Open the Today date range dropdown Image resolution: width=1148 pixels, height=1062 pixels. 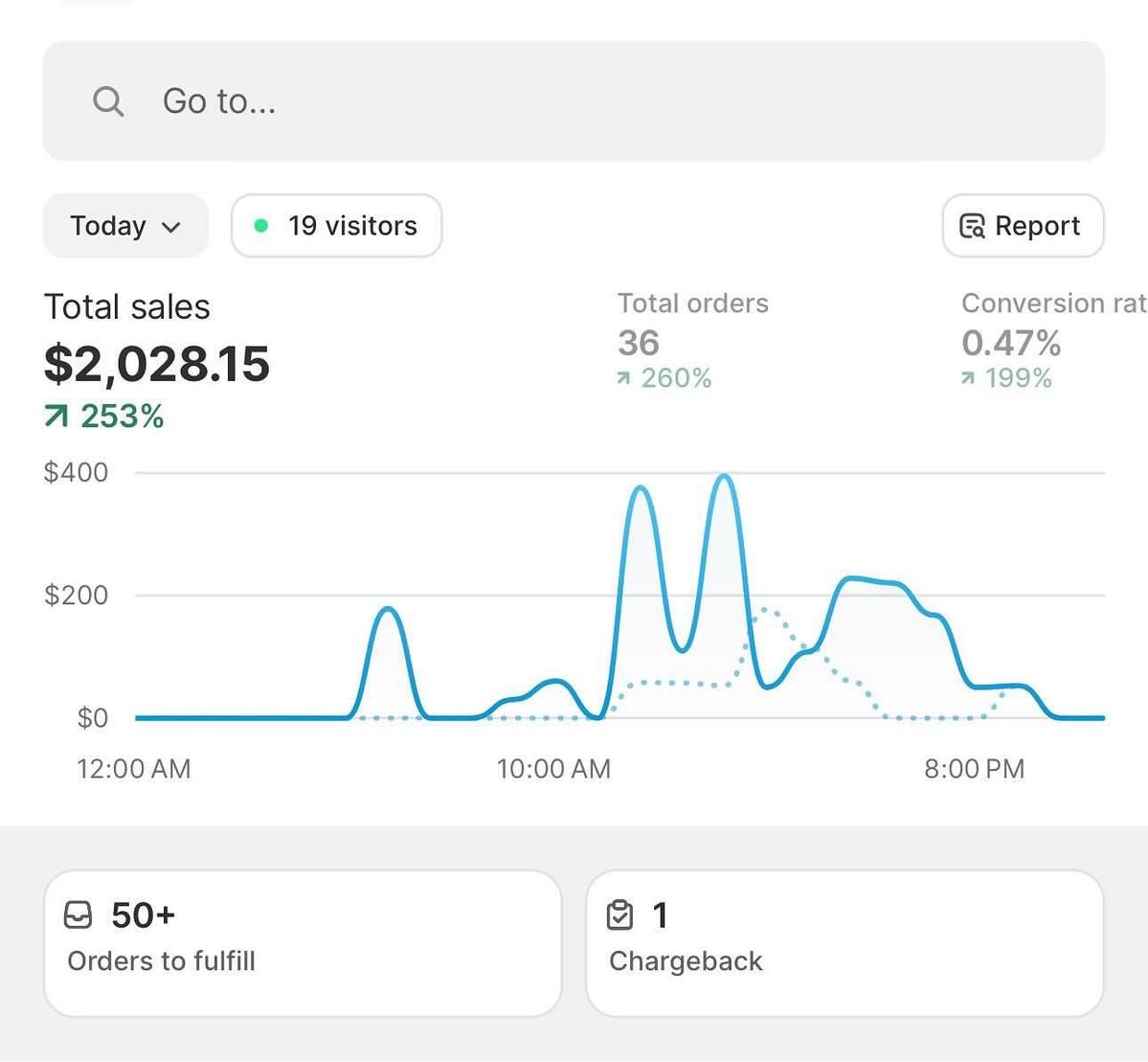click(x=124, y=226)
